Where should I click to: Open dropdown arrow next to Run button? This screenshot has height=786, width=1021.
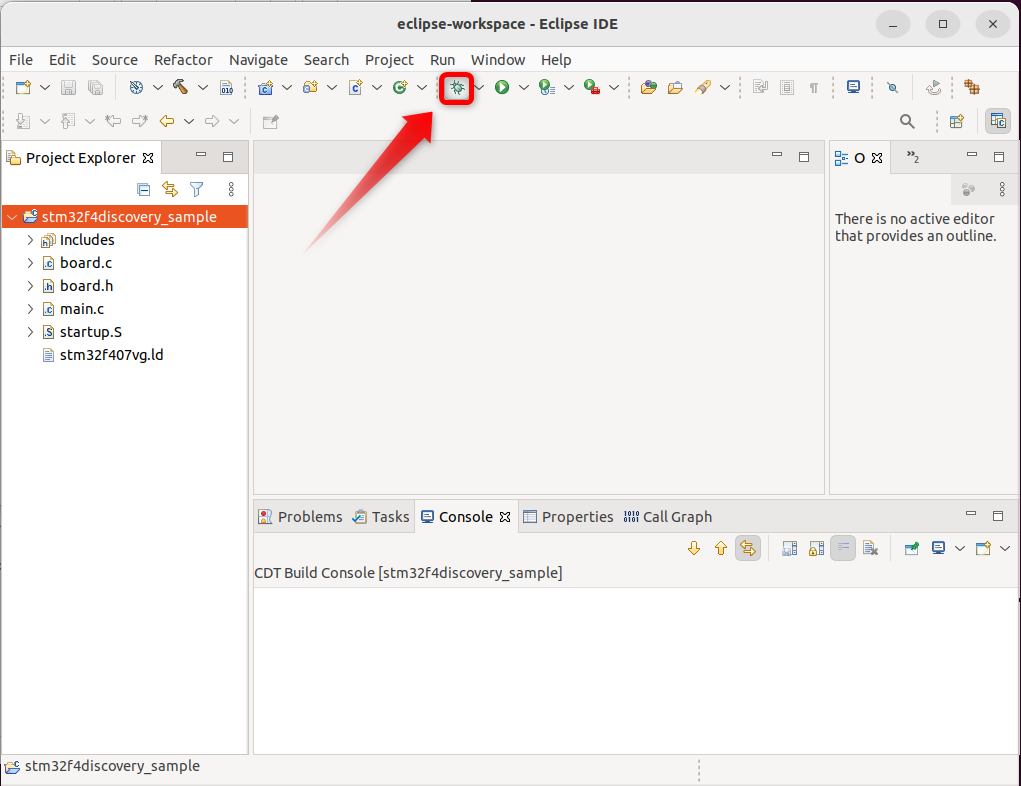click(x=523, y=87)
